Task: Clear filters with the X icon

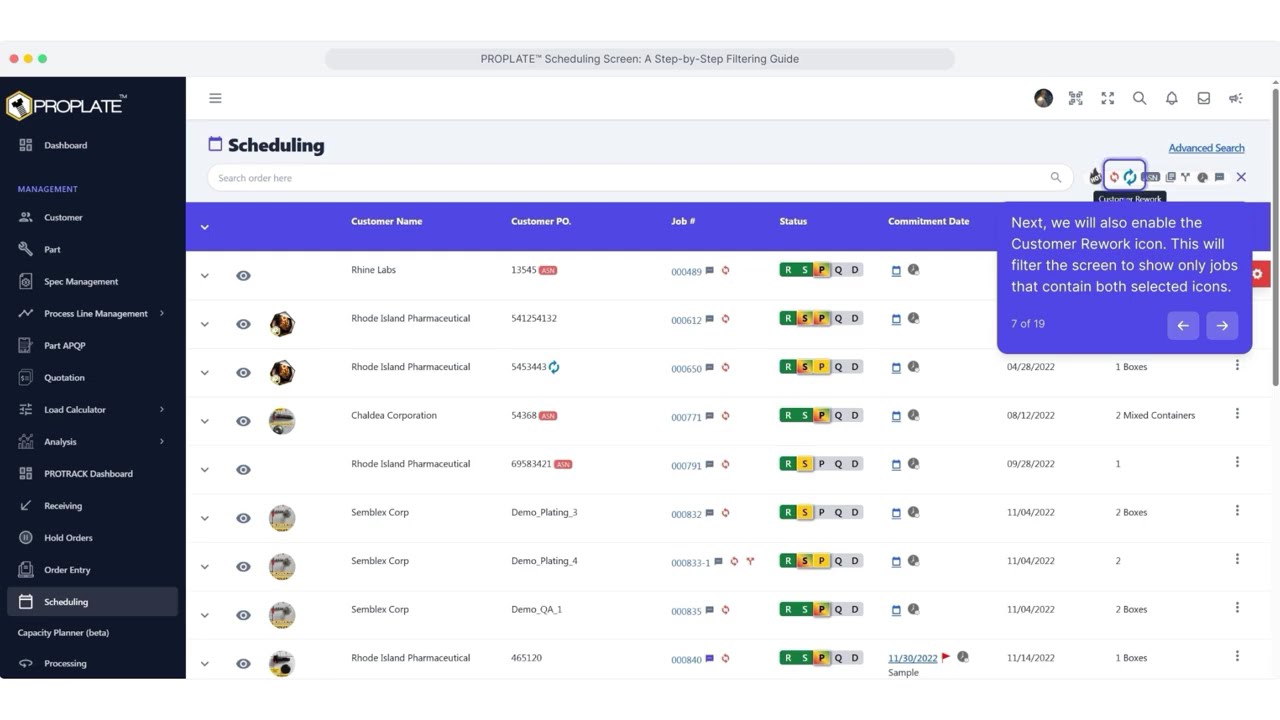Action: (1241, 177)
